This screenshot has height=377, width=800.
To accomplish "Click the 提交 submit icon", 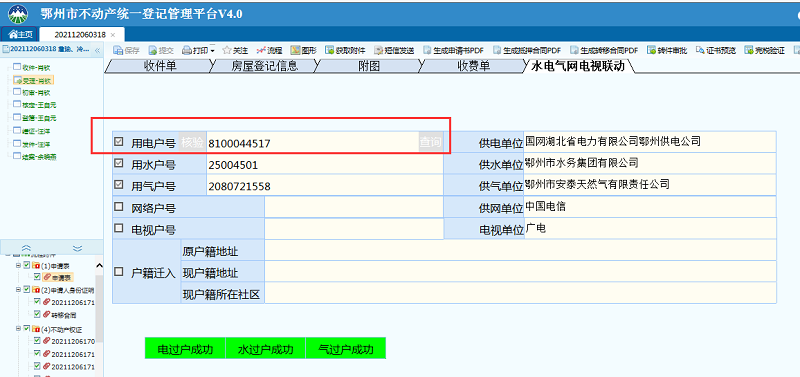I will (x=153, y=51).
